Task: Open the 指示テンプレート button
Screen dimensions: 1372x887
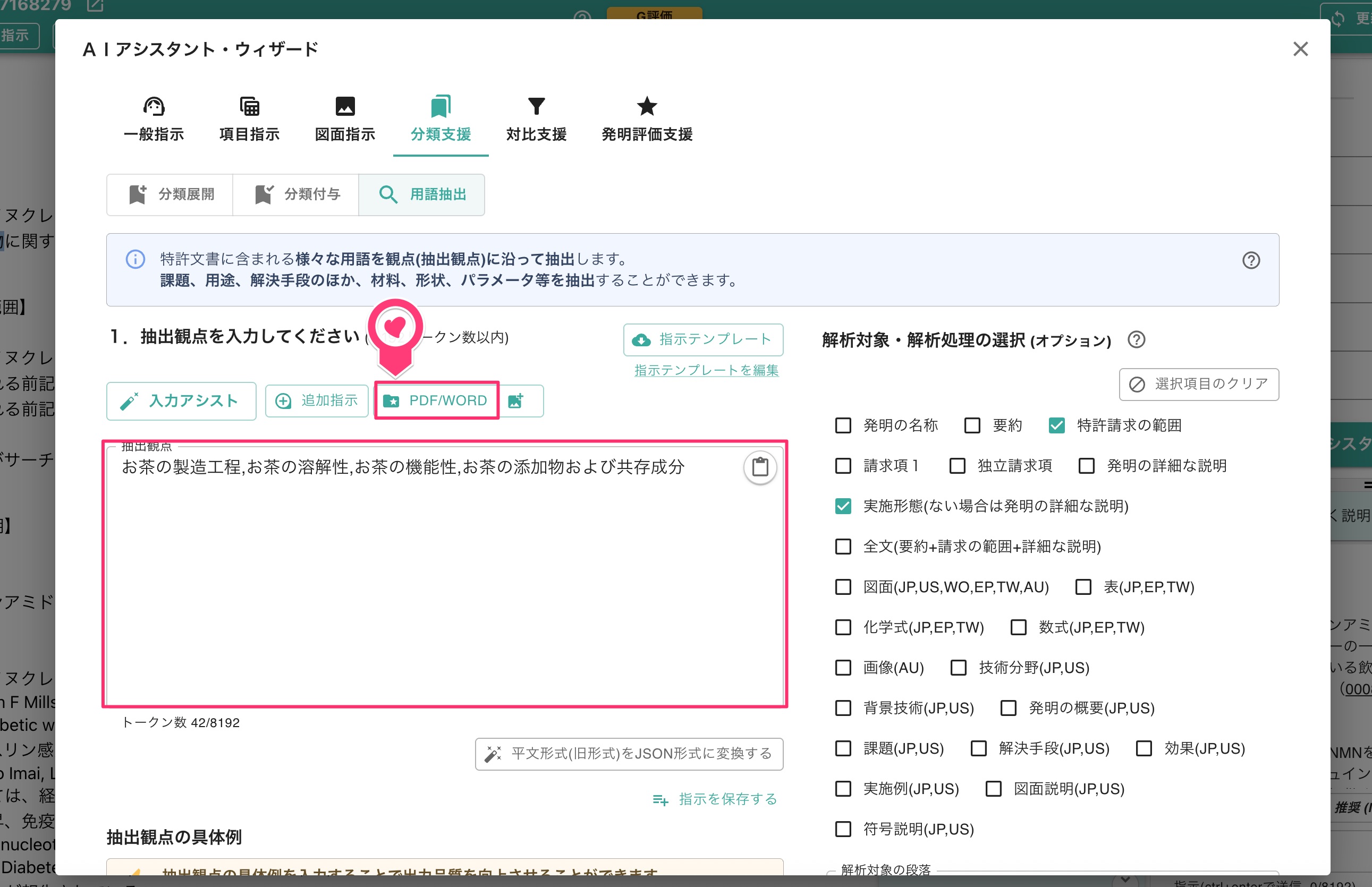Action: point(703,339)
